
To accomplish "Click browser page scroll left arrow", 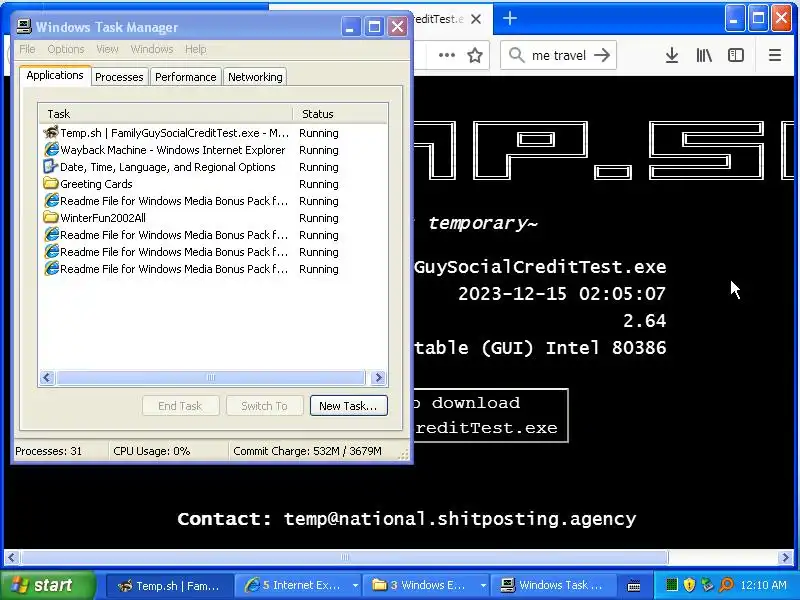I will point(11,558).
